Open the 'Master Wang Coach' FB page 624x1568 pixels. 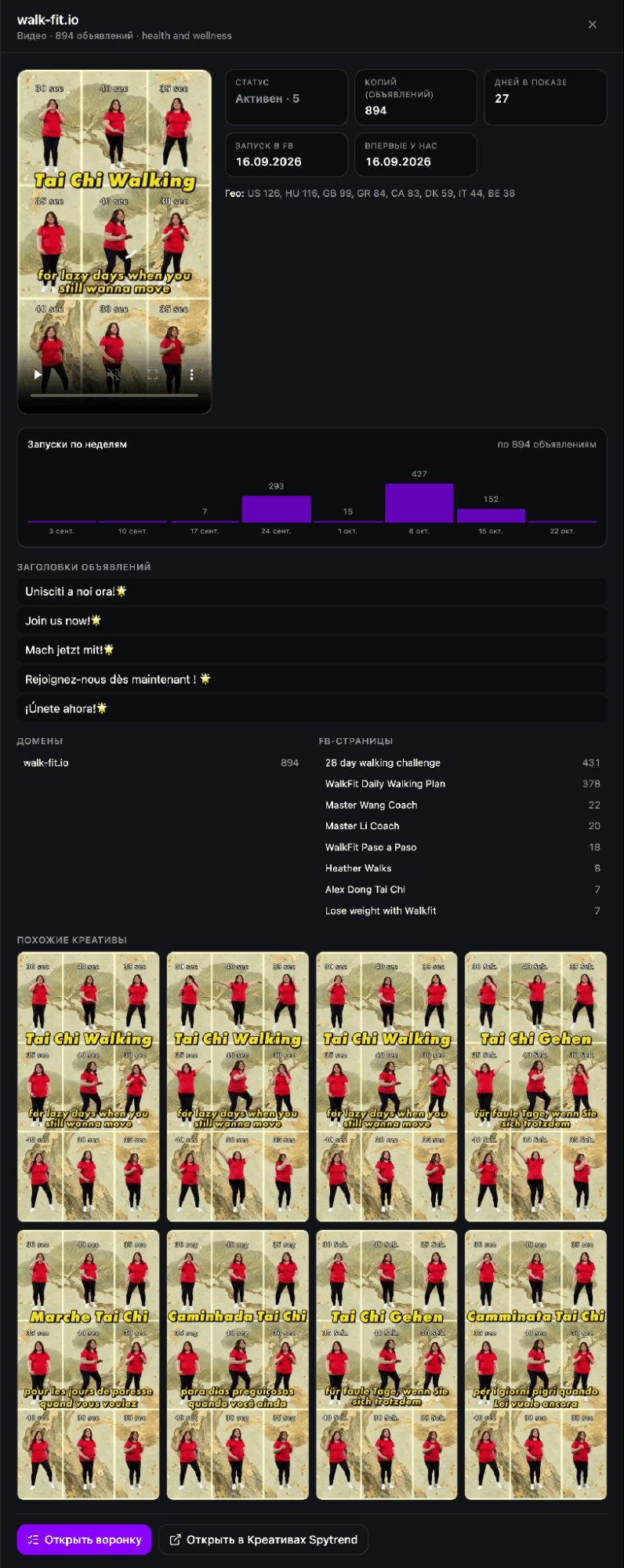(x=463, y=805)
